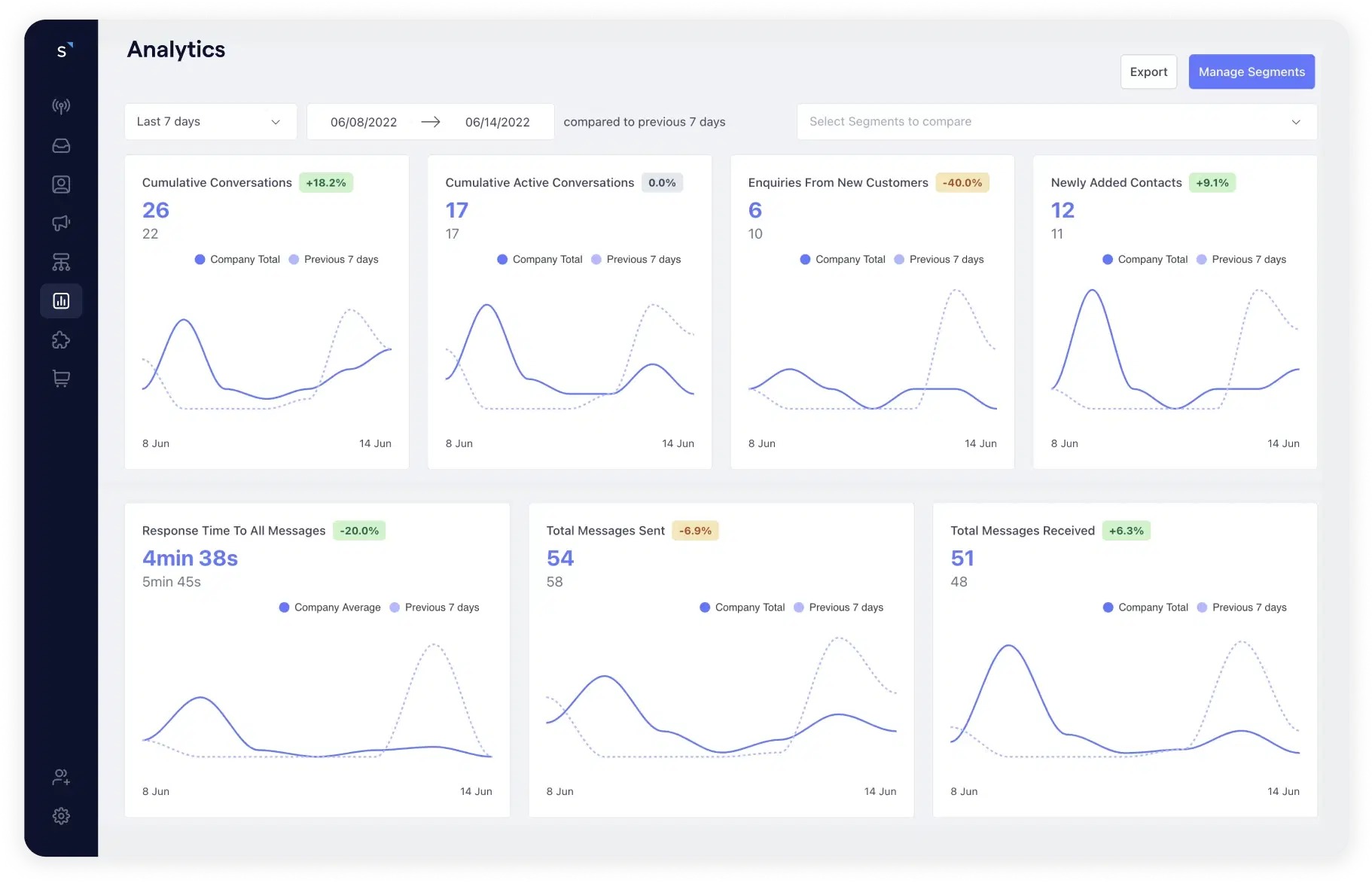Click the Export button
The width and height of the screenshot is (1372, 883).
[1148, 72]
